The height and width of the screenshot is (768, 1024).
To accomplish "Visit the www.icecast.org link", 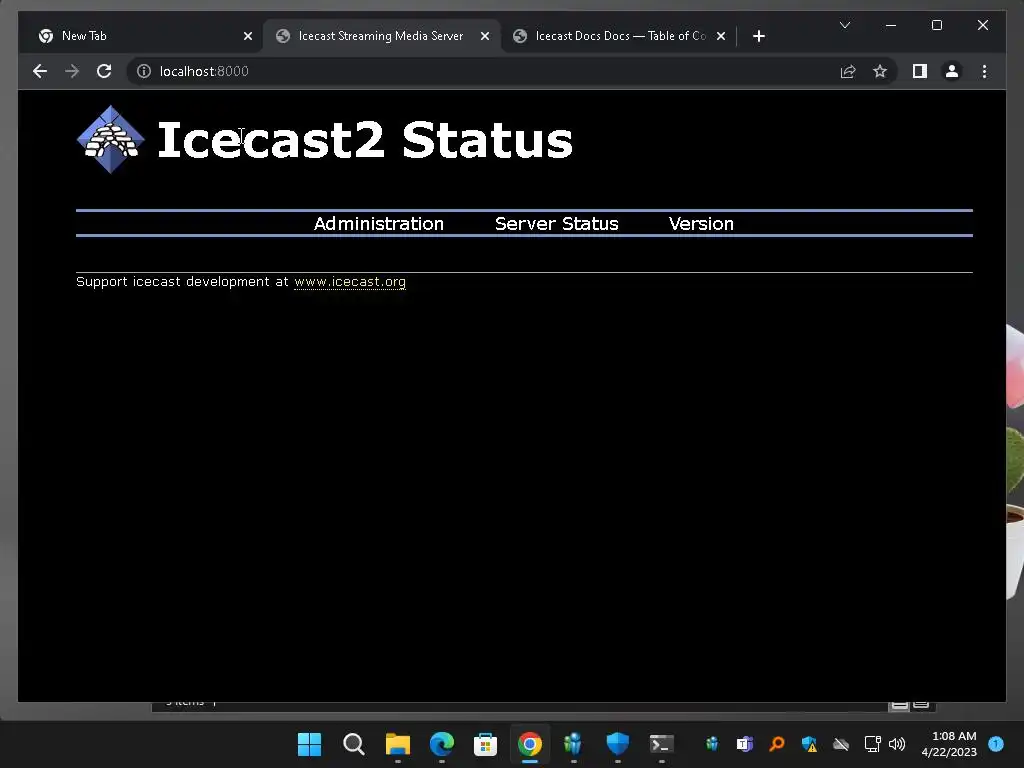I will point(350,281).
